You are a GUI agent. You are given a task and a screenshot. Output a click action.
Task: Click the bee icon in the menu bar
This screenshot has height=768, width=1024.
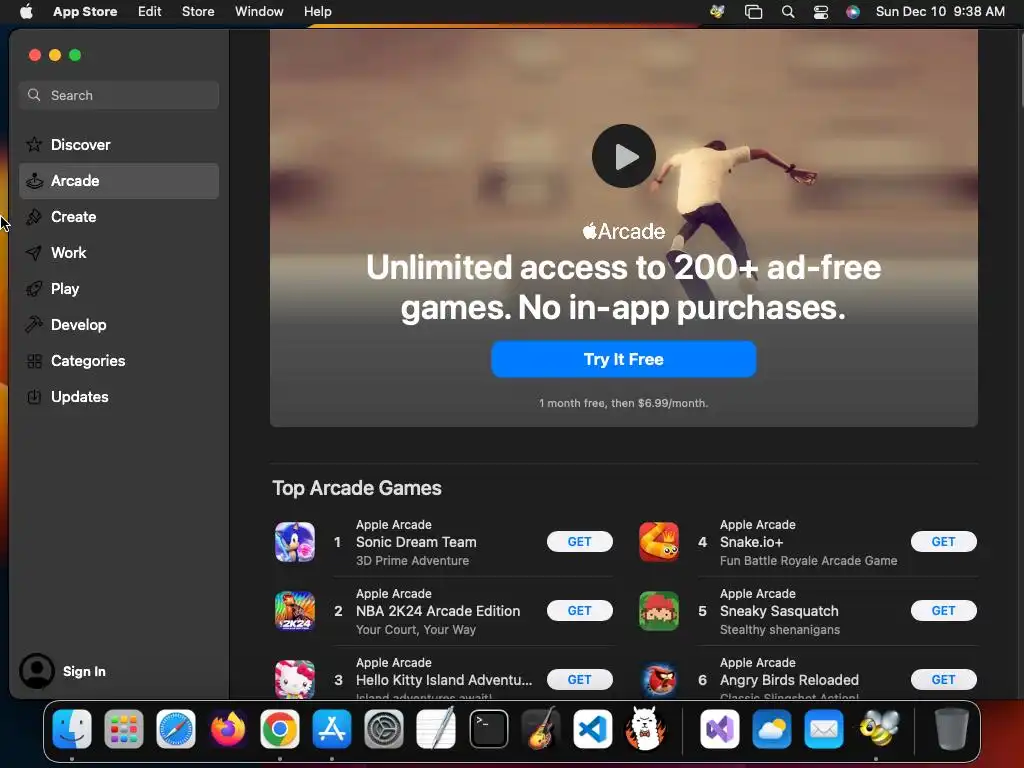[717, 11]
